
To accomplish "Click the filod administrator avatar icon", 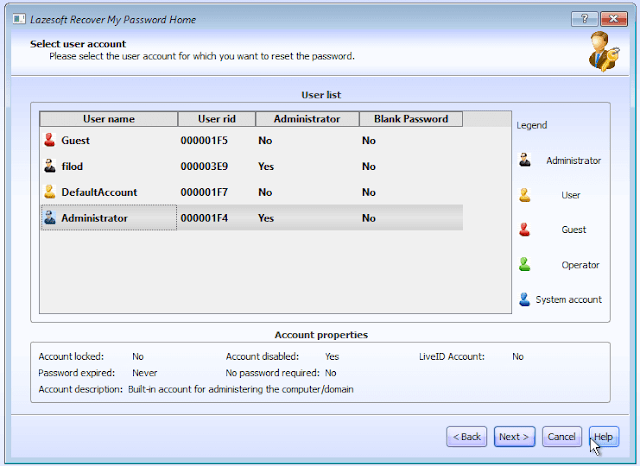I will [50, 166].
